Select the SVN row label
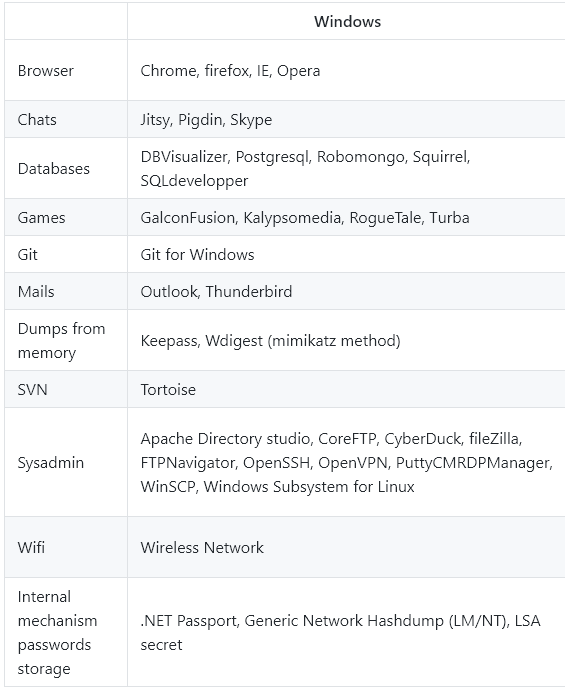The image size is (565, 697). click(x=32, y=389)
